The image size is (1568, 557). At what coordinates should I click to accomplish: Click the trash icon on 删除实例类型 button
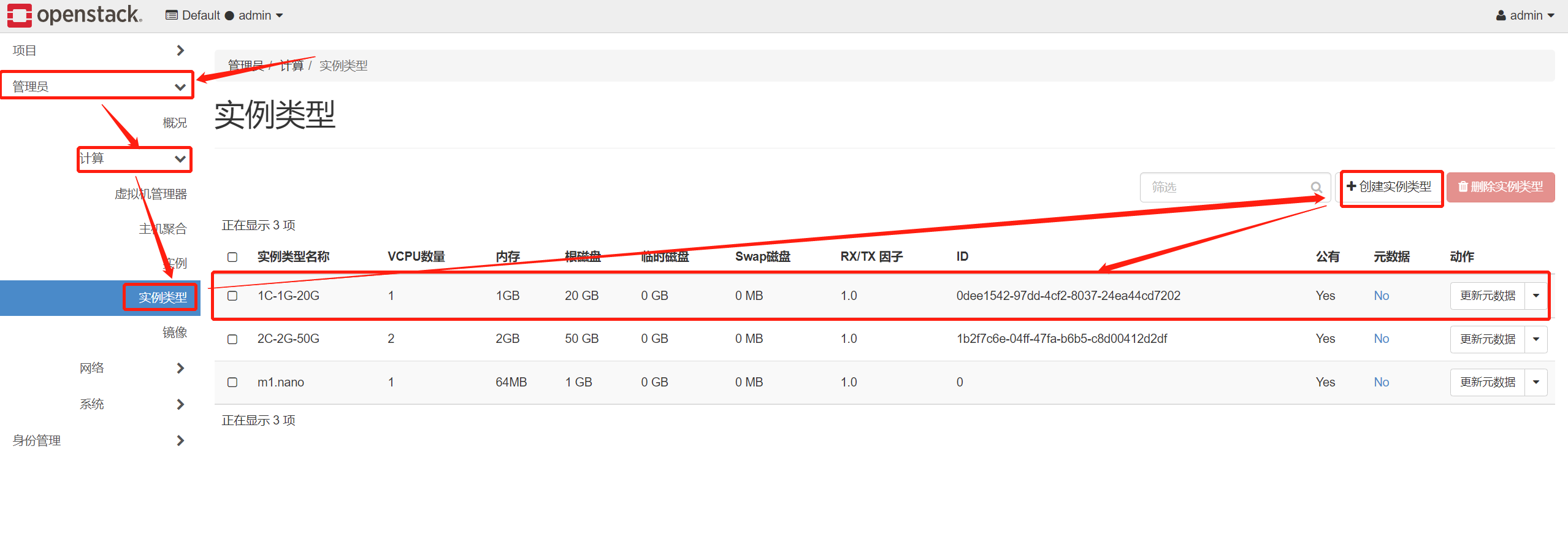click(1463, 187)
